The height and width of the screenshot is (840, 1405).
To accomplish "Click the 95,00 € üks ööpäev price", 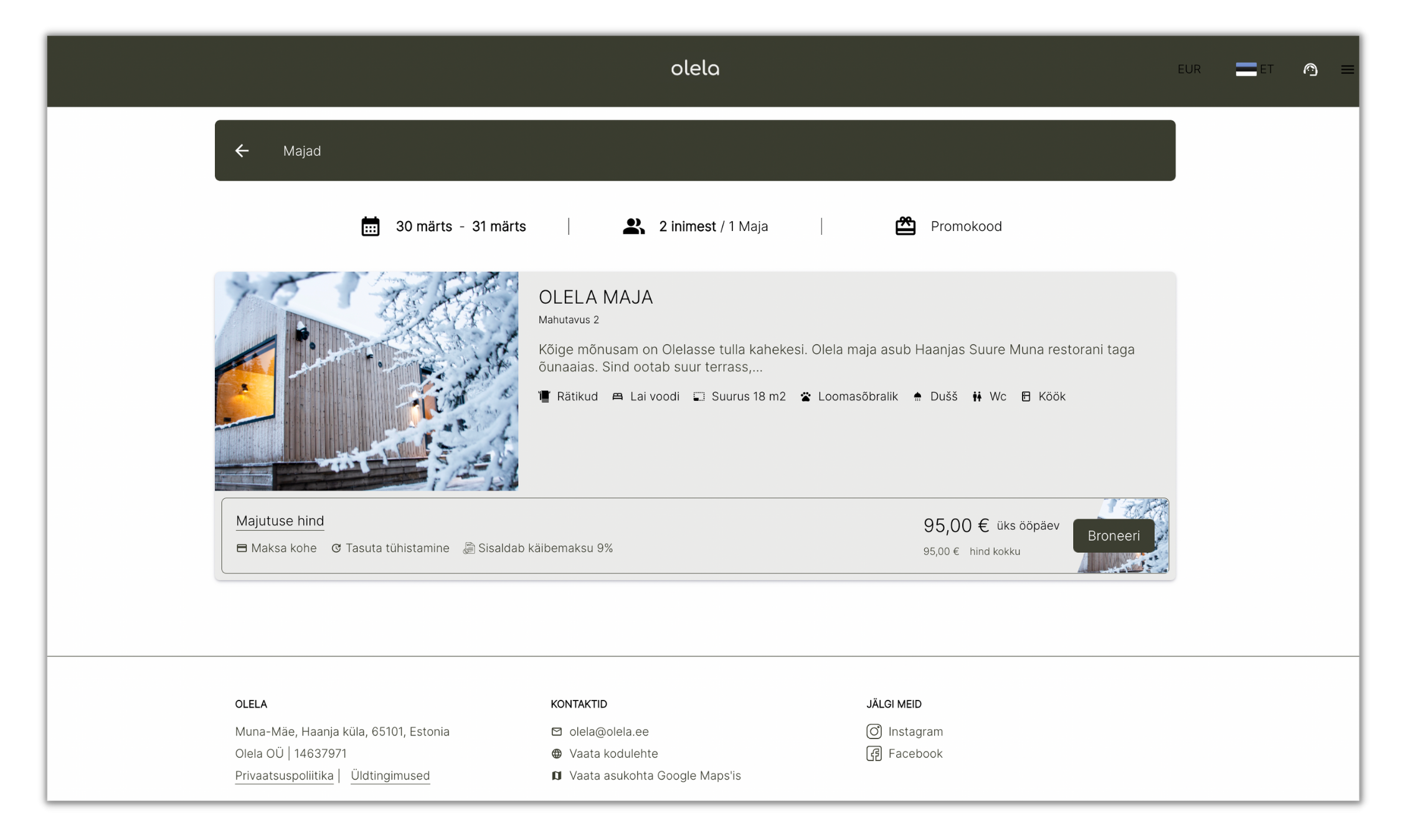I will [991, 526].
